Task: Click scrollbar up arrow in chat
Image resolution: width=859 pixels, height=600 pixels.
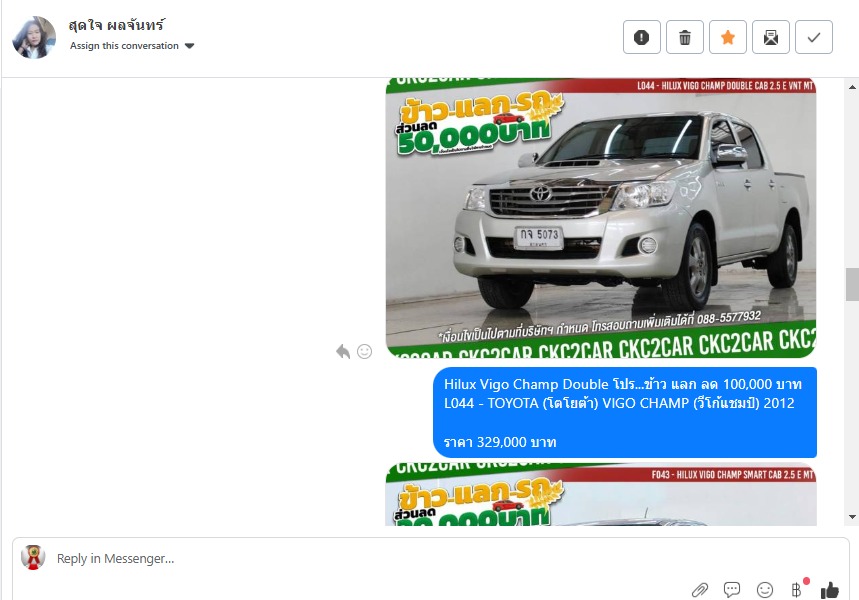Action: click(x=852, y=87)
